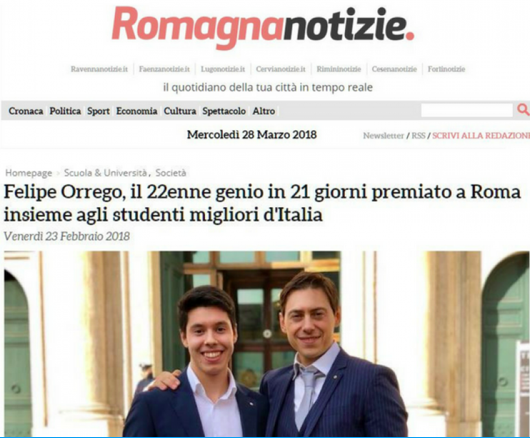Open the Cronaca menu section
This screenshot has height=438, width=530.
point(26,111)
